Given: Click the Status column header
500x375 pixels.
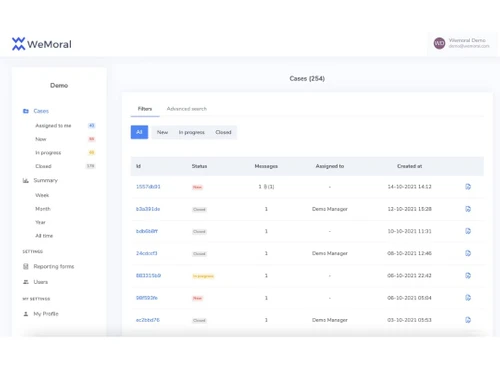Looking at the screenshot, I should point(199,166).
